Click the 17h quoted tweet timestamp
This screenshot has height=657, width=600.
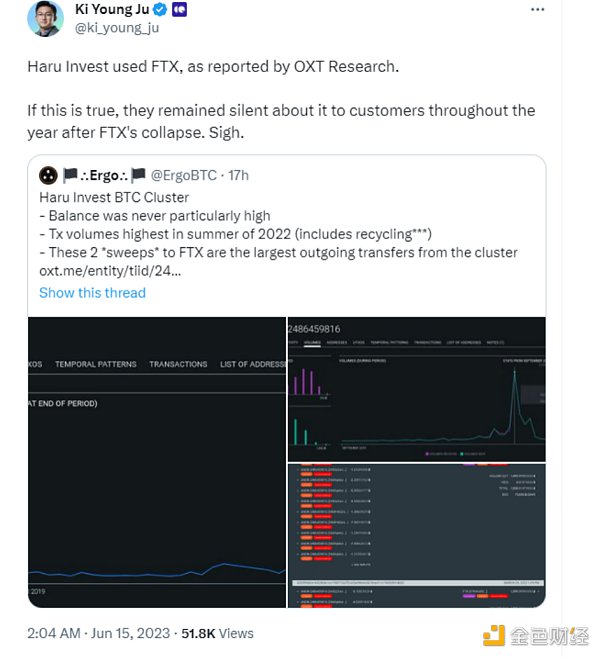pos(238,175)
